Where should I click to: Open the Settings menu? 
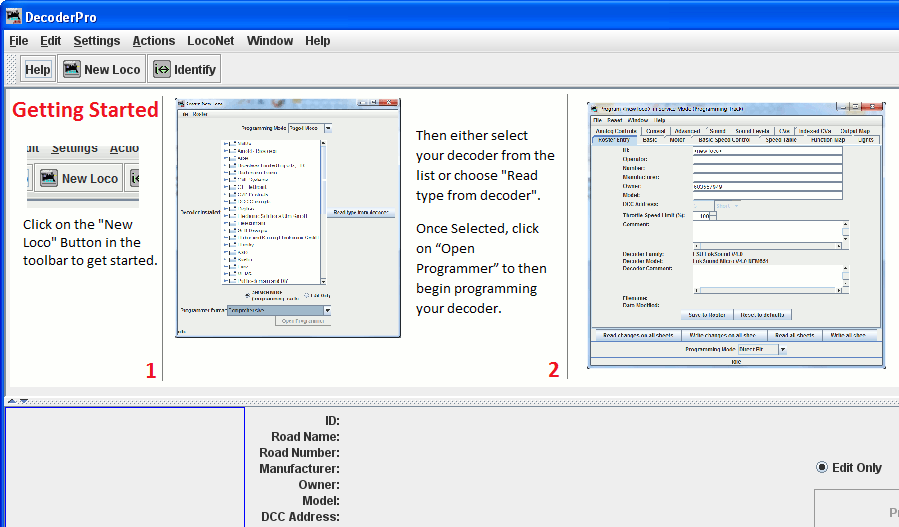[x=96, y=41]
